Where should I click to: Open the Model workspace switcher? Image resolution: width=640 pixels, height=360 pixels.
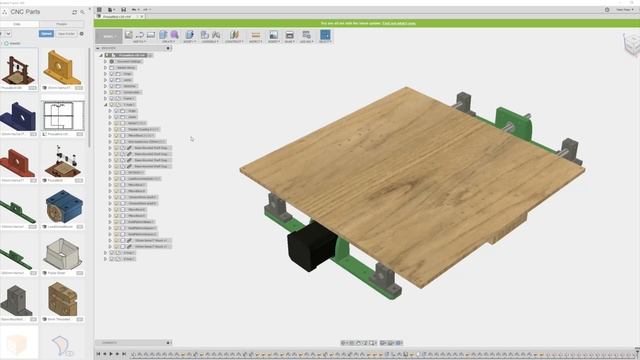[x=109, y=36]
